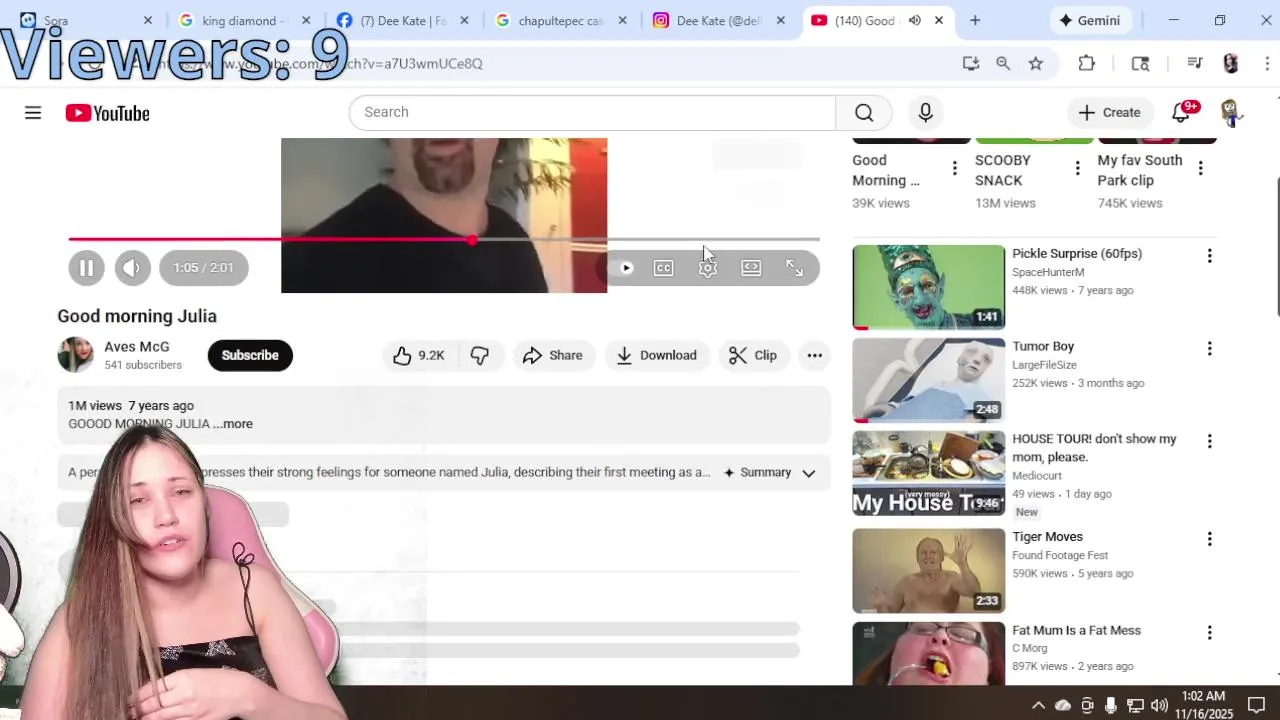
Task: Open the YouTube account avatar menu
Action: coord(1230,112)
